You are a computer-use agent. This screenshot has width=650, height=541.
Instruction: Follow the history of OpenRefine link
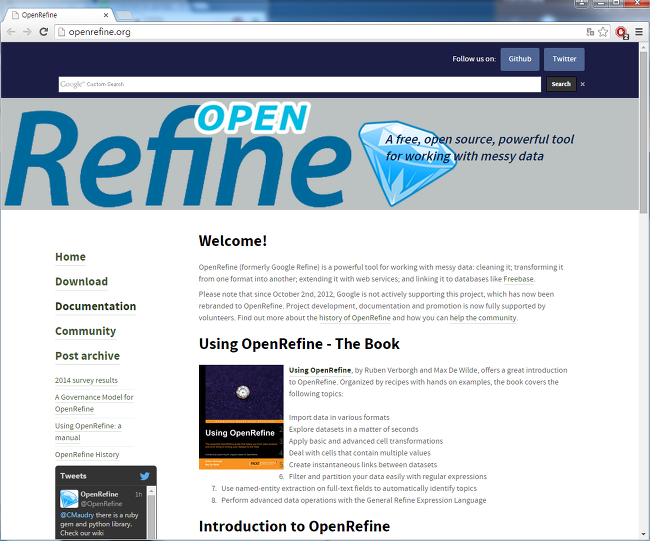pyautogui.click(x=355, y=318)
